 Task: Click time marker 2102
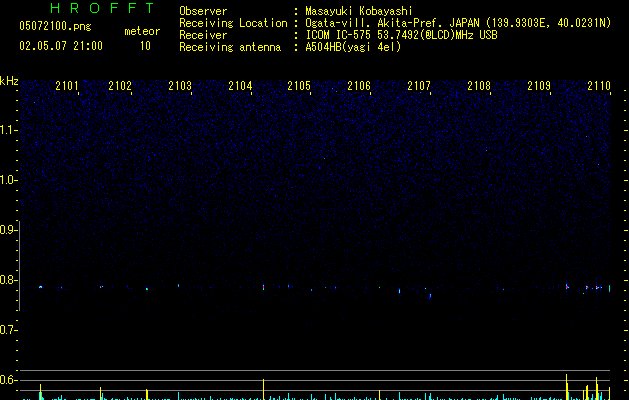click(120, 86)
